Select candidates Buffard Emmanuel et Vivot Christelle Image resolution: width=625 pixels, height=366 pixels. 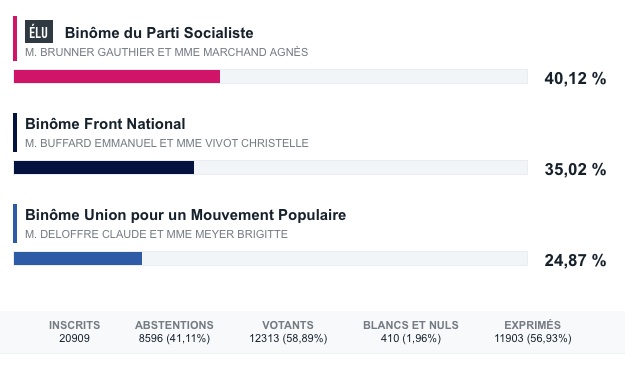click(167, 143)
